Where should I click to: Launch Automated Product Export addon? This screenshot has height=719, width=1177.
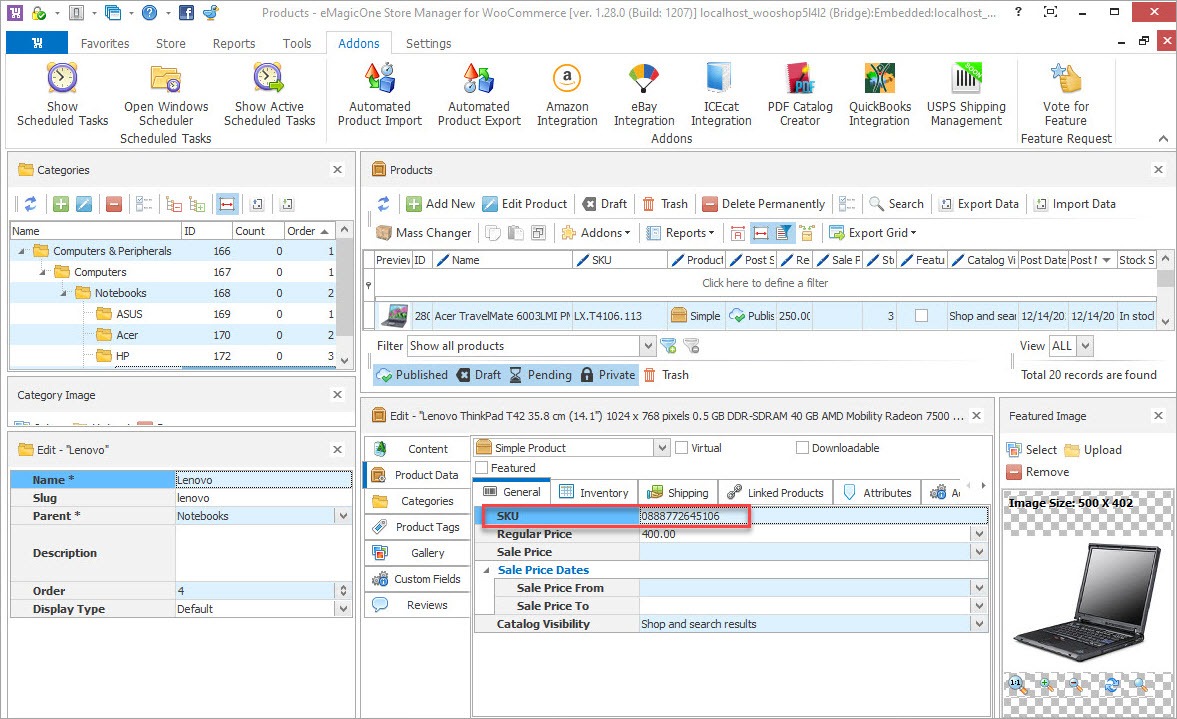click(x=479, y=95)
